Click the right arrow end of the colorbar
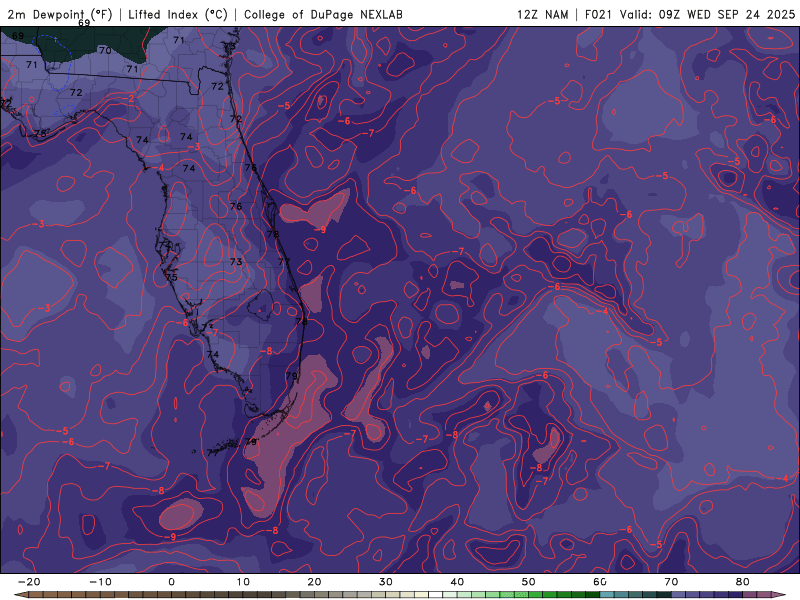The width and height of the screenshot is (800, 600). click(x=780, y=595)
